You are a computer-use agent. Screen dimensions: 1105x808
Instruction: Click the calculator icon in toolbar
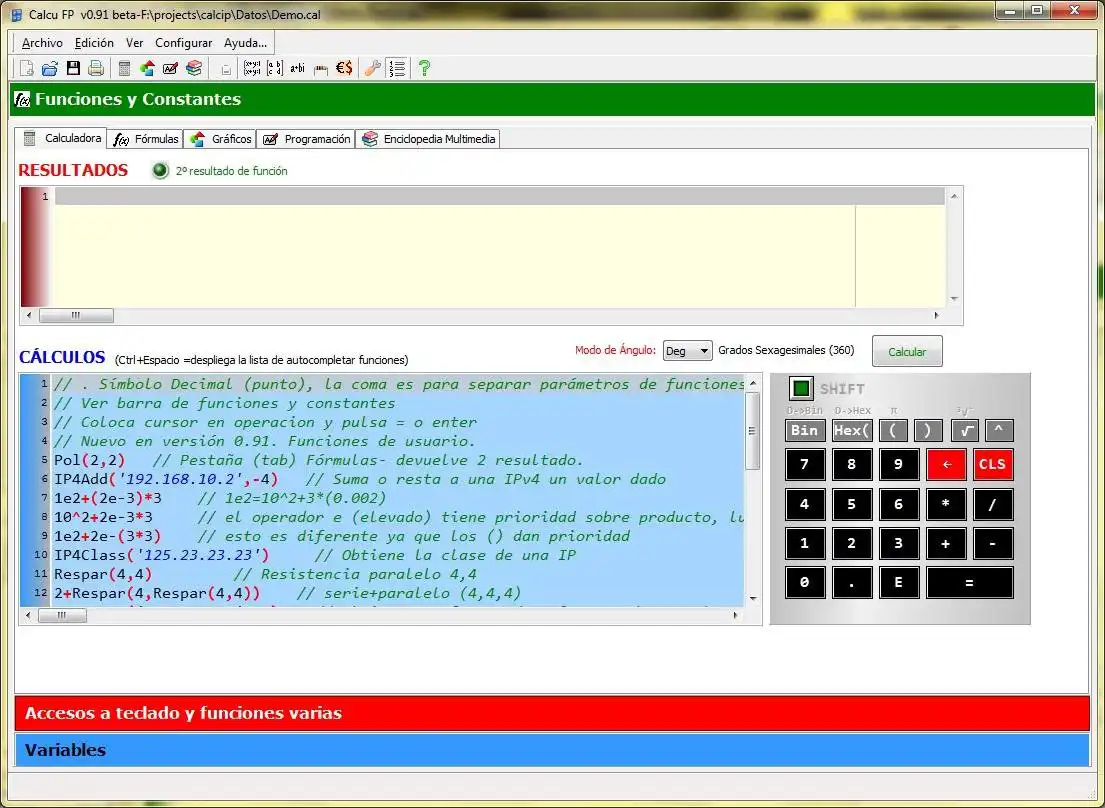click(125, 68)
